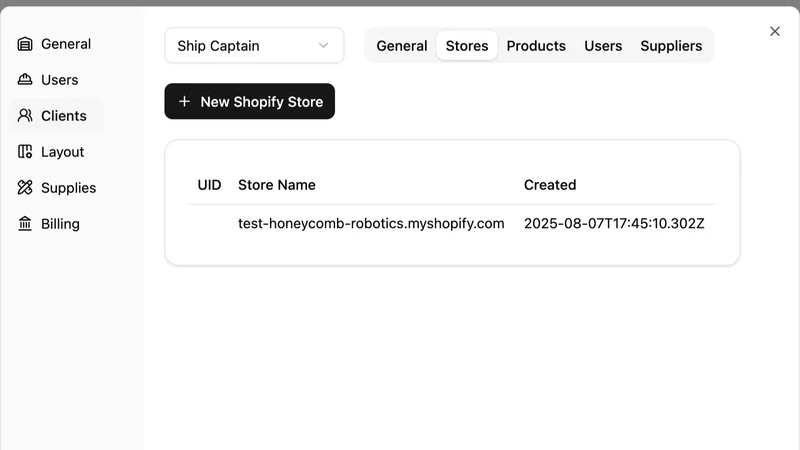This screenshot has width=800, height=450.
Task: Click the UID column header
Action: [x=209, y=185]
